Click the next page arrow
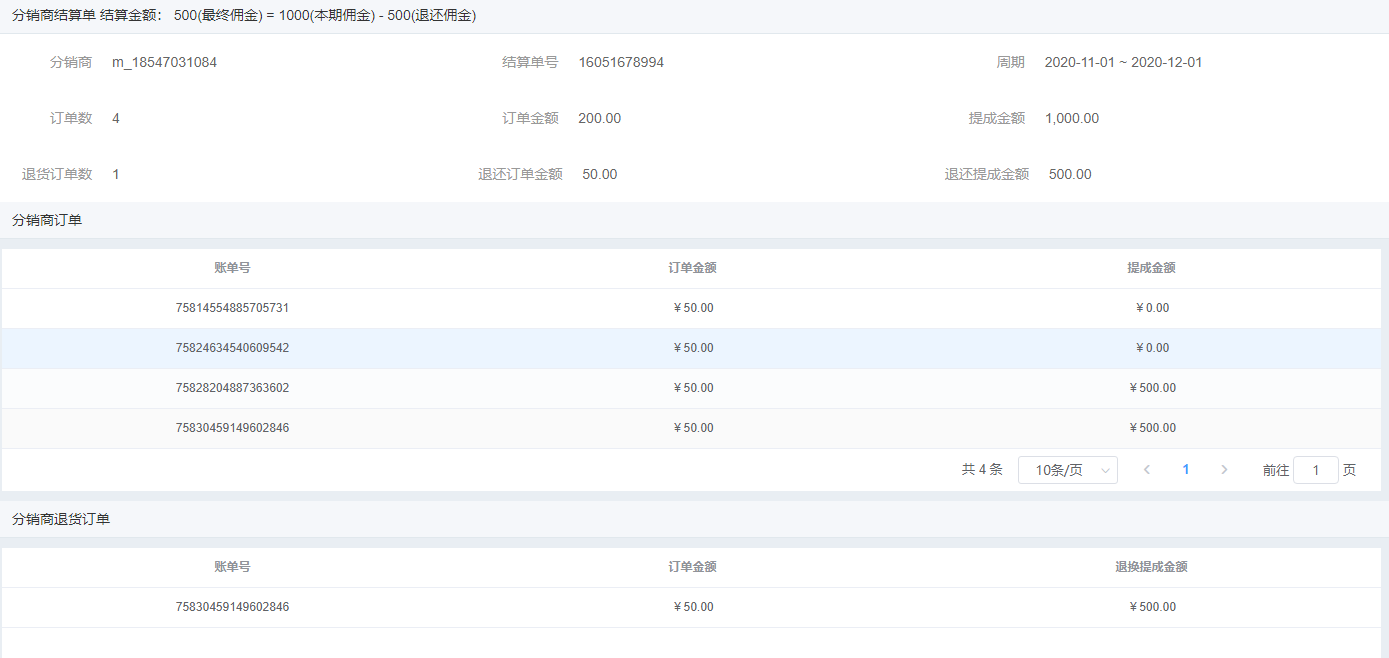 (x=1224, y=470)
